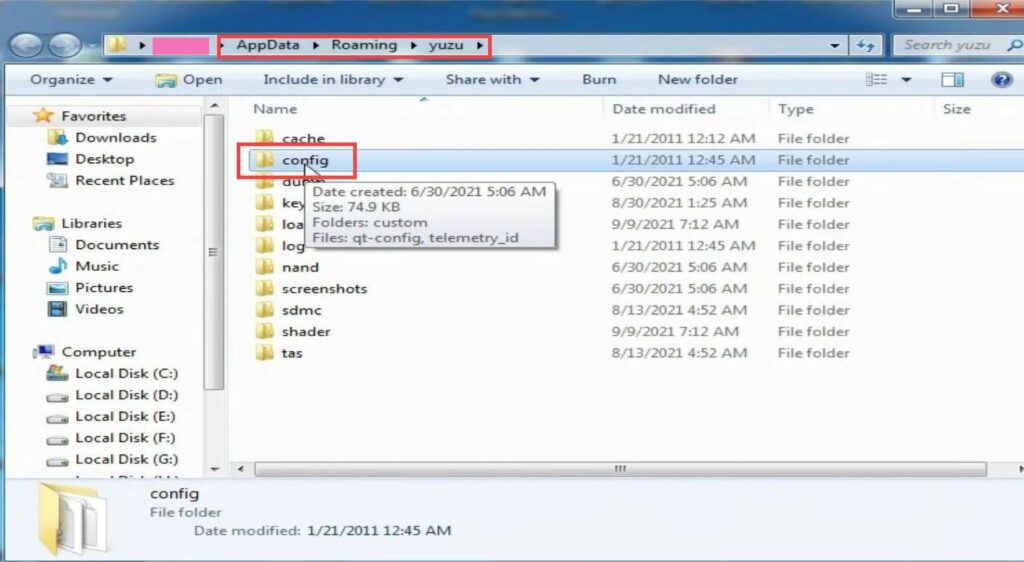Sort by the Name column header

(x=275, y=109)
